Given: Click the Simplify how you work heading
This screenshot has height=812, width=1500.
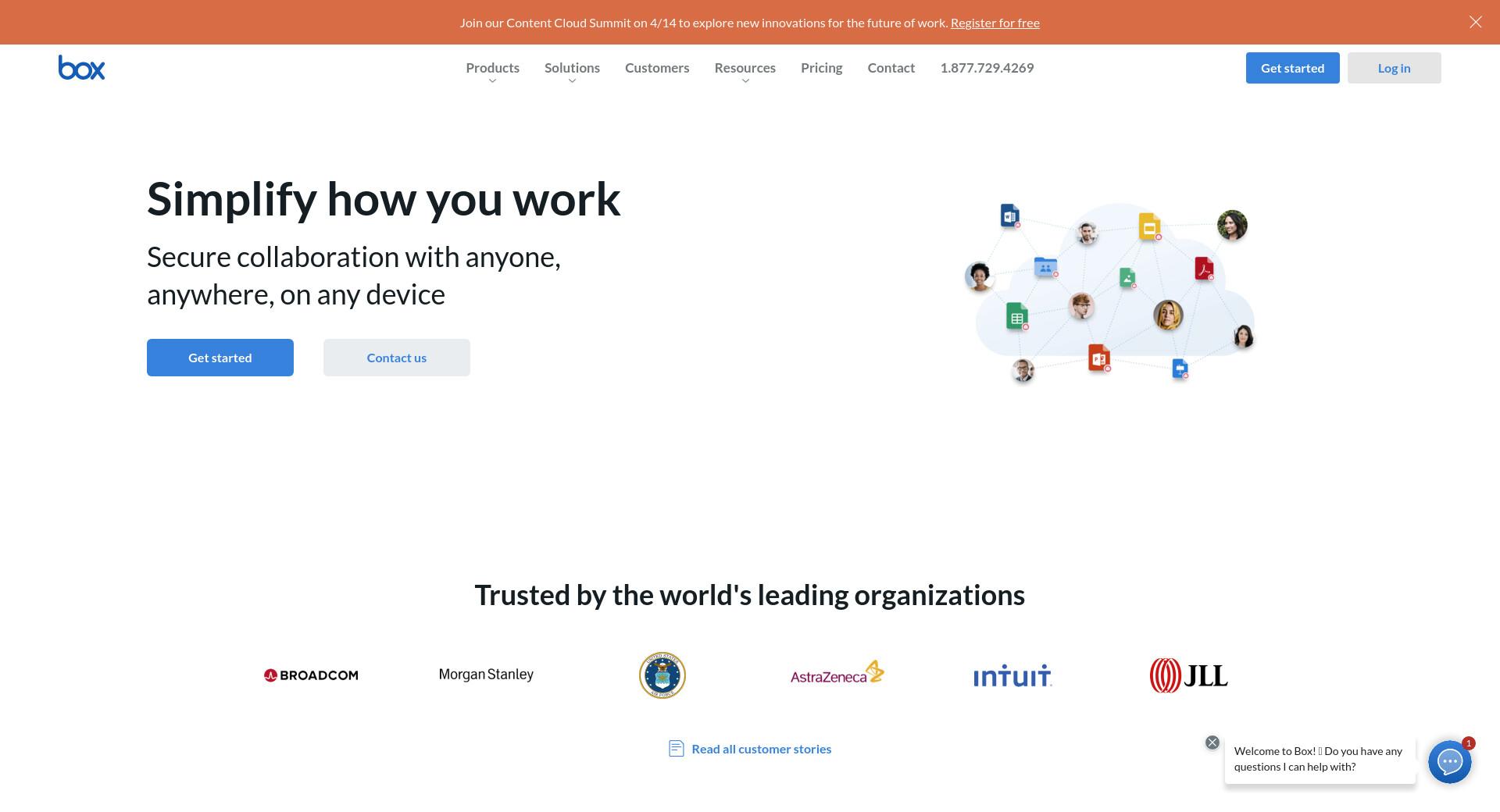Looking at the screenshot, I should click(x=384, y=199).
